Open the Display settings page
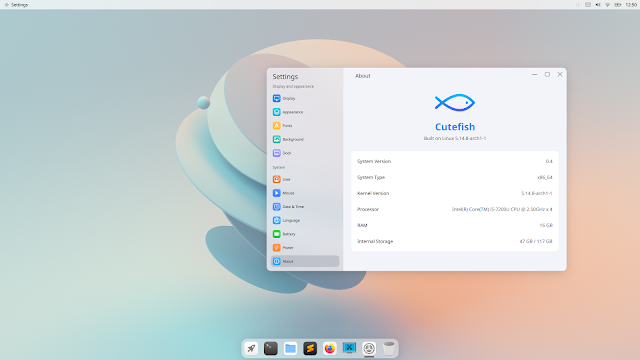The width and height of the screenshot is (640, 360). click(304, 98)
